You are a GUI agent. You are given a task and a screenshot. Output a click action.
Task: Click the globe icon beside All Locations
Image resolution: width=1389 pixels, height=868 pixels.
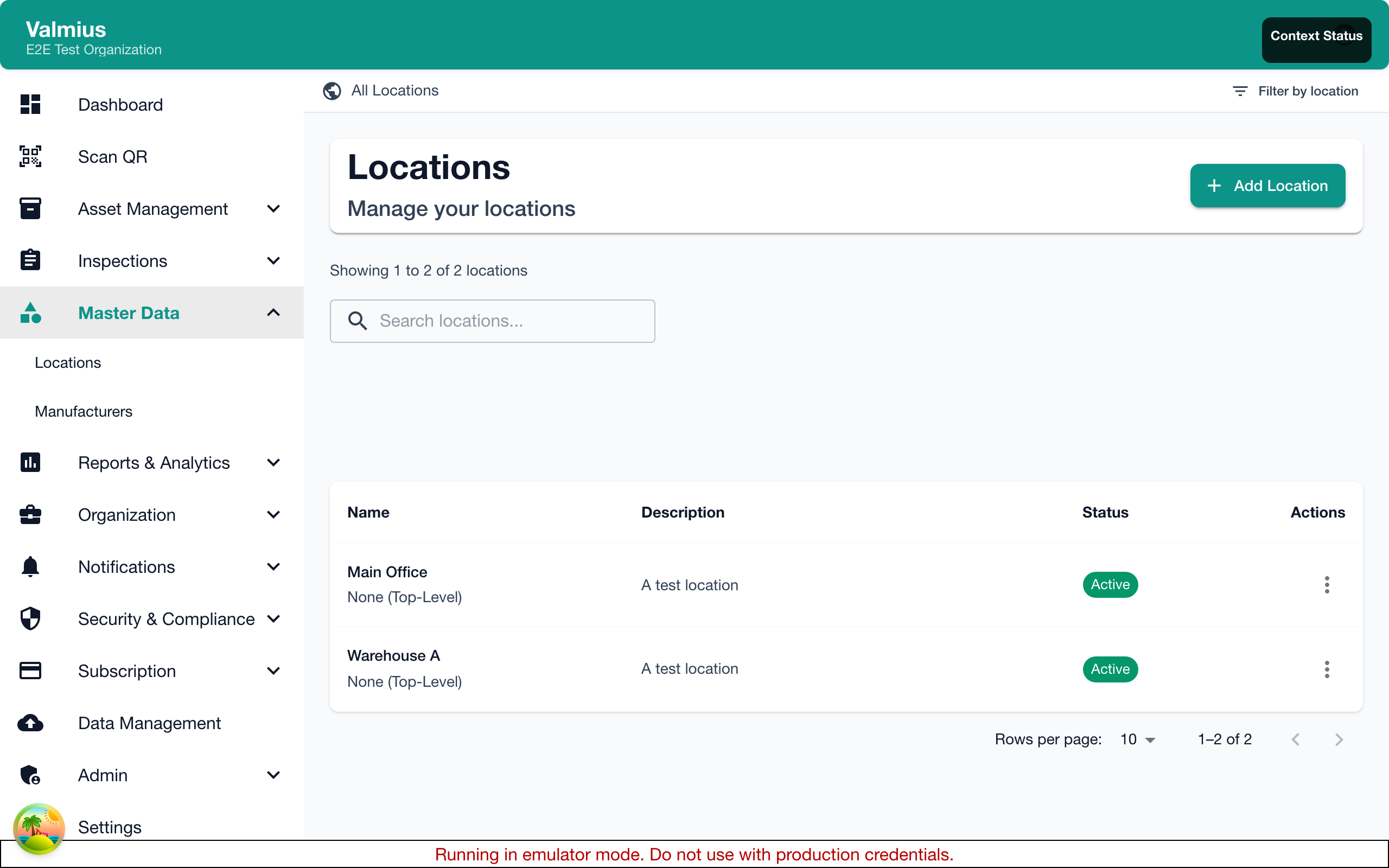332,91
